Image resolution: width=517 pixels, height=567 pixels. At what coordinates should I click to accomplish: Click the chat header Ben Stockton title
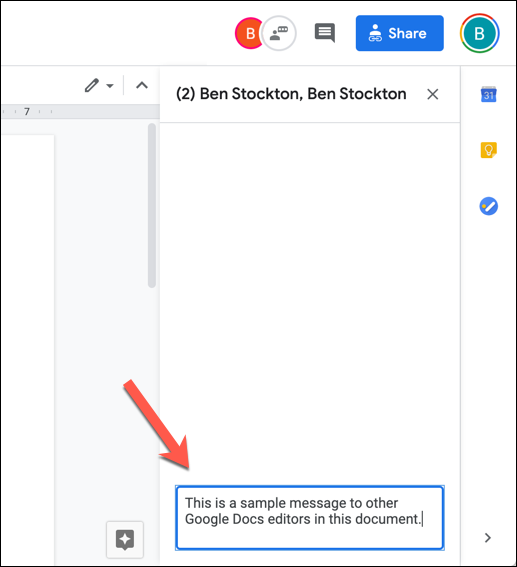[x=291, y=94]
